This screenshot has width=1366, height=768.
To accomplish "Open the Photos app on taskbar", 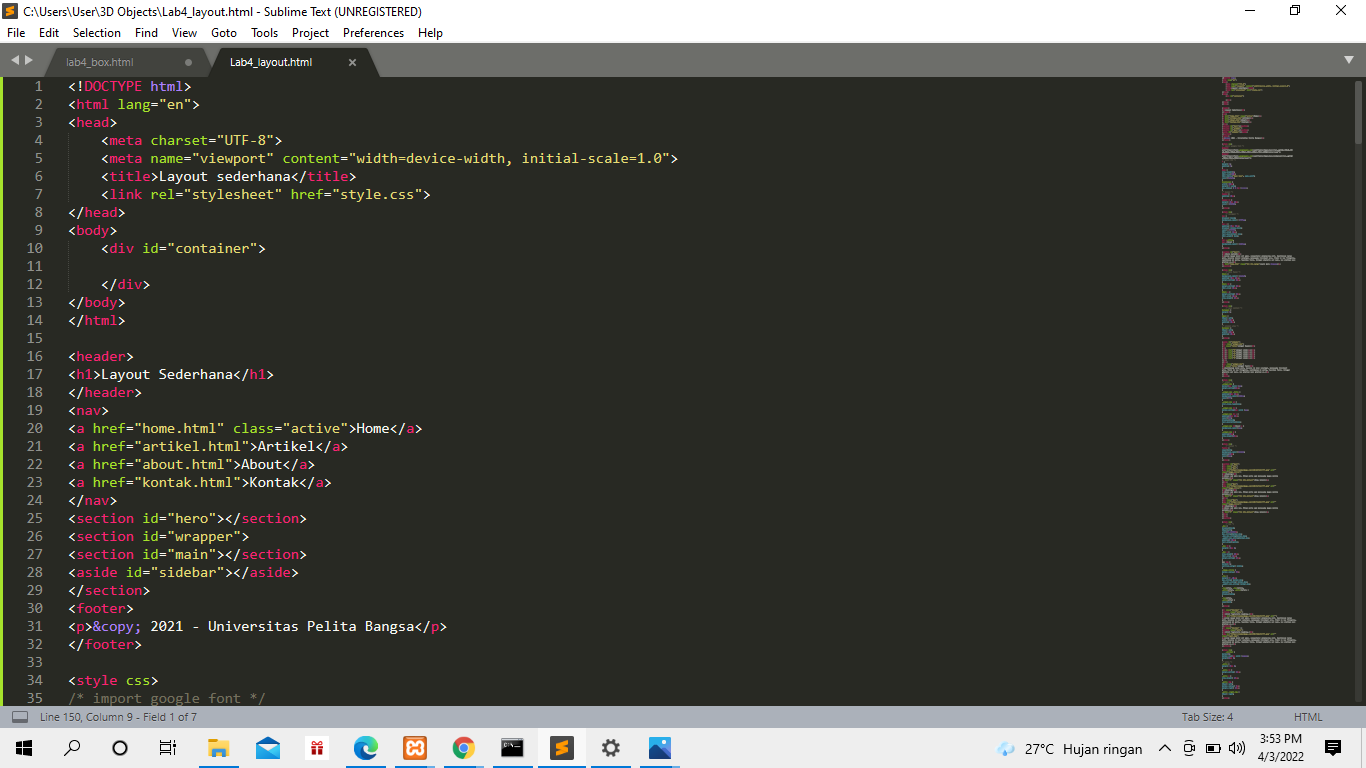I will click(660, 748).
